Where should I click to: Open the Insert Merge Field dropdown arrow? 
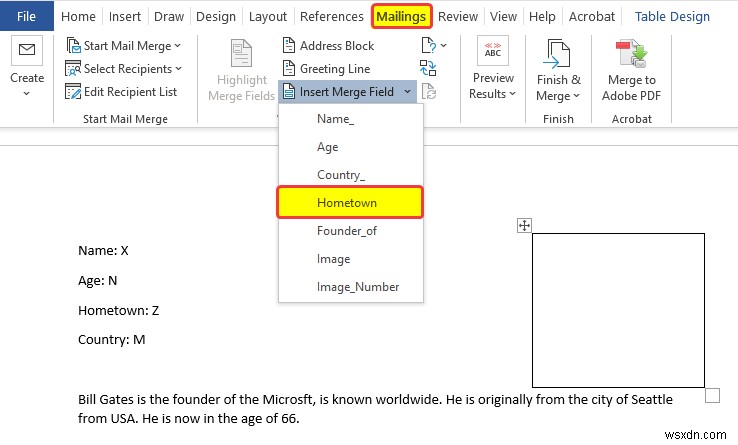[x=407, y=91]
